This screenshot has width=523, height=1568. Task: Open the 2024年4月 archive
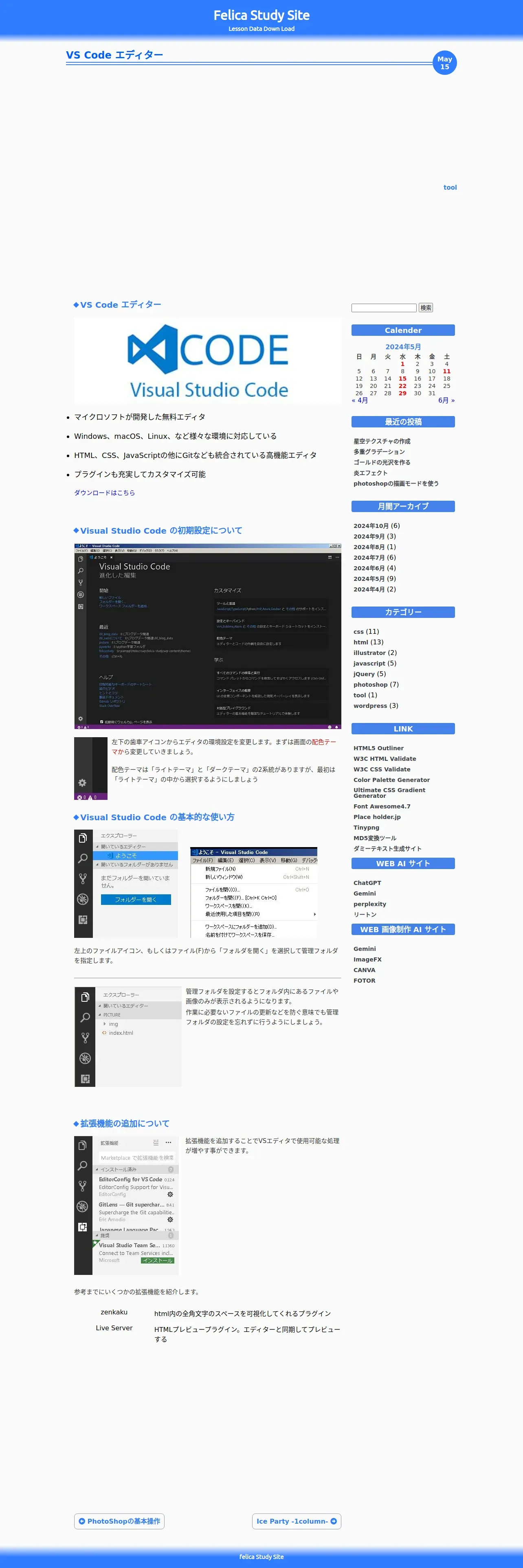coord(369,589)
